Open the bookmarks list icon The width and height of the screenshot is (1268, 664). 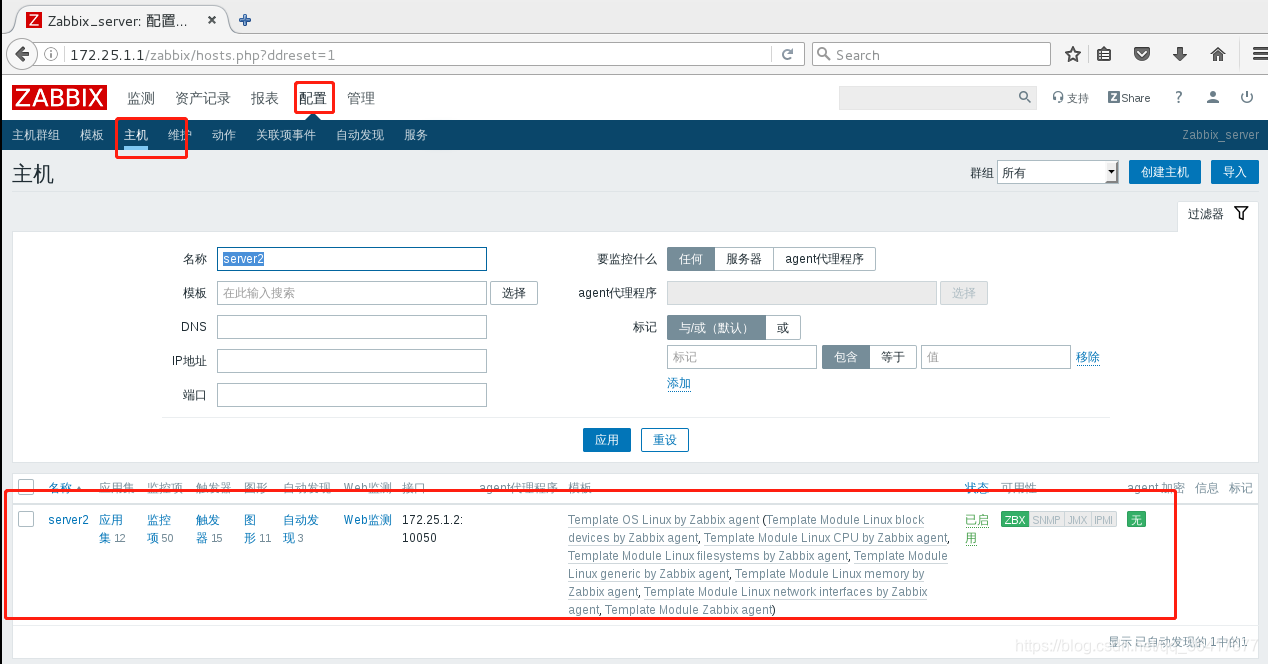1104,54
